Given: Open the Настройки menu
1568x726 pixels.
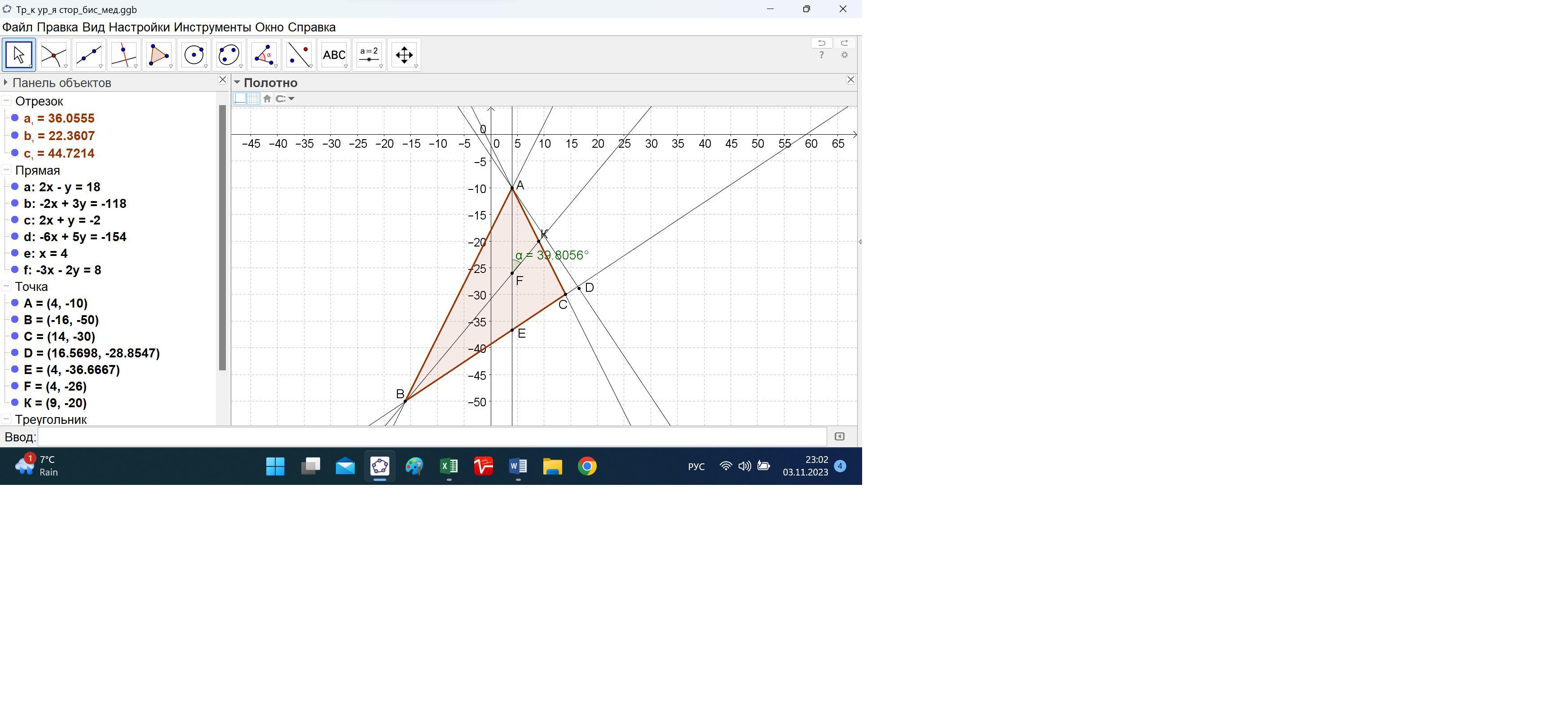Looking at the screenshot, I should (139, 27).
